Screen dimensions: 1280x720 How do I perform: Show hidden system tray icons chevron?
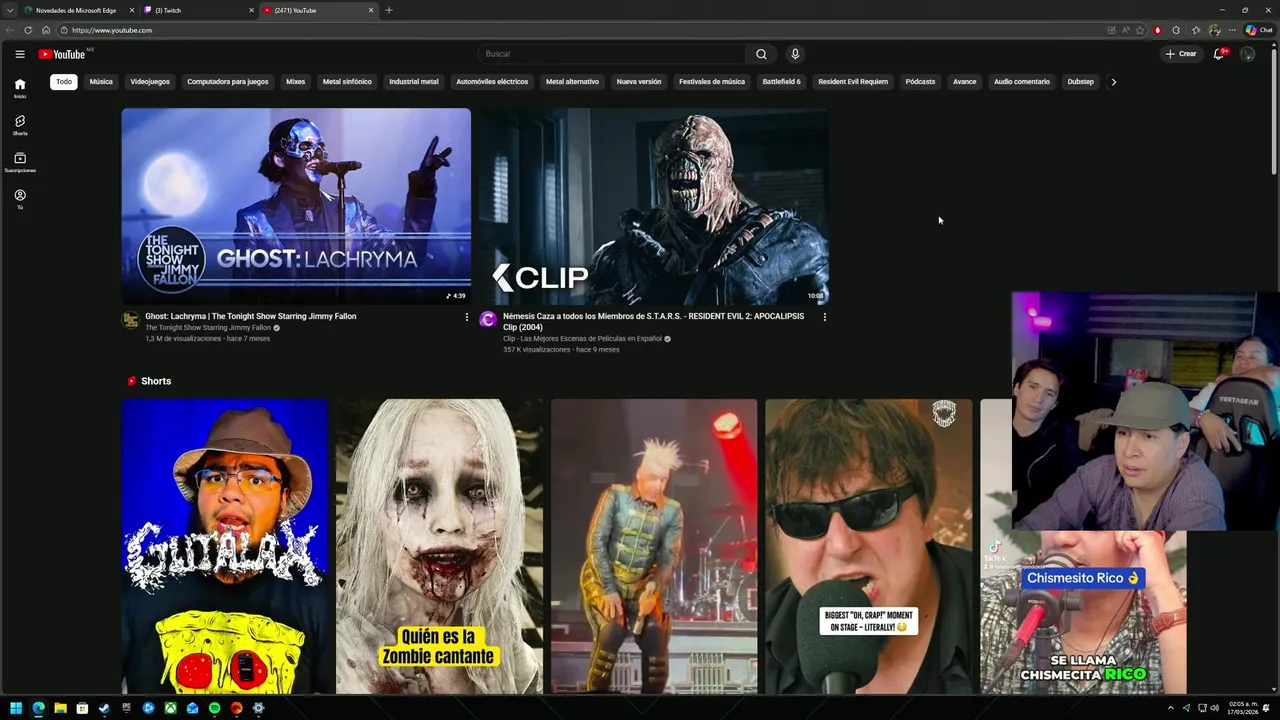(1171, 708)
